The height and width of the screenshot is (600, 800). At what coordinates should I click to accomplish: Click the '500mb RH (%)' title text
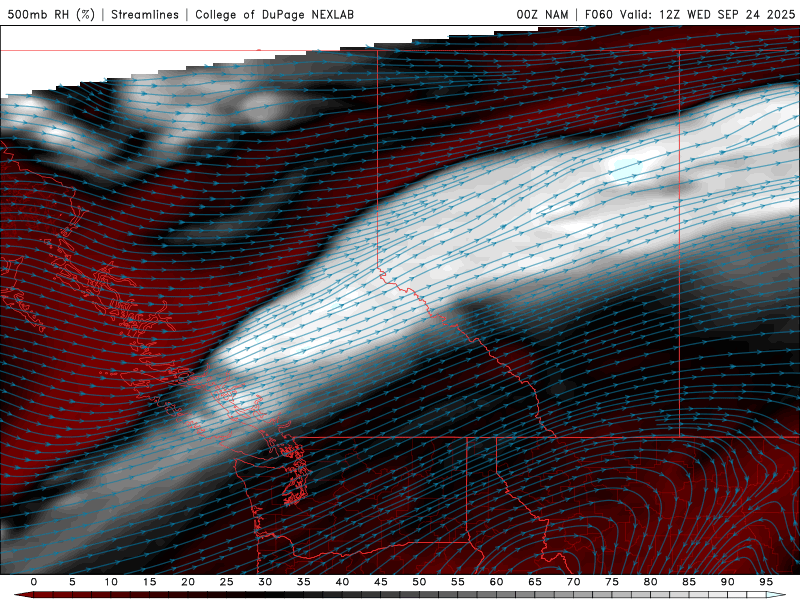click(51, 14)
